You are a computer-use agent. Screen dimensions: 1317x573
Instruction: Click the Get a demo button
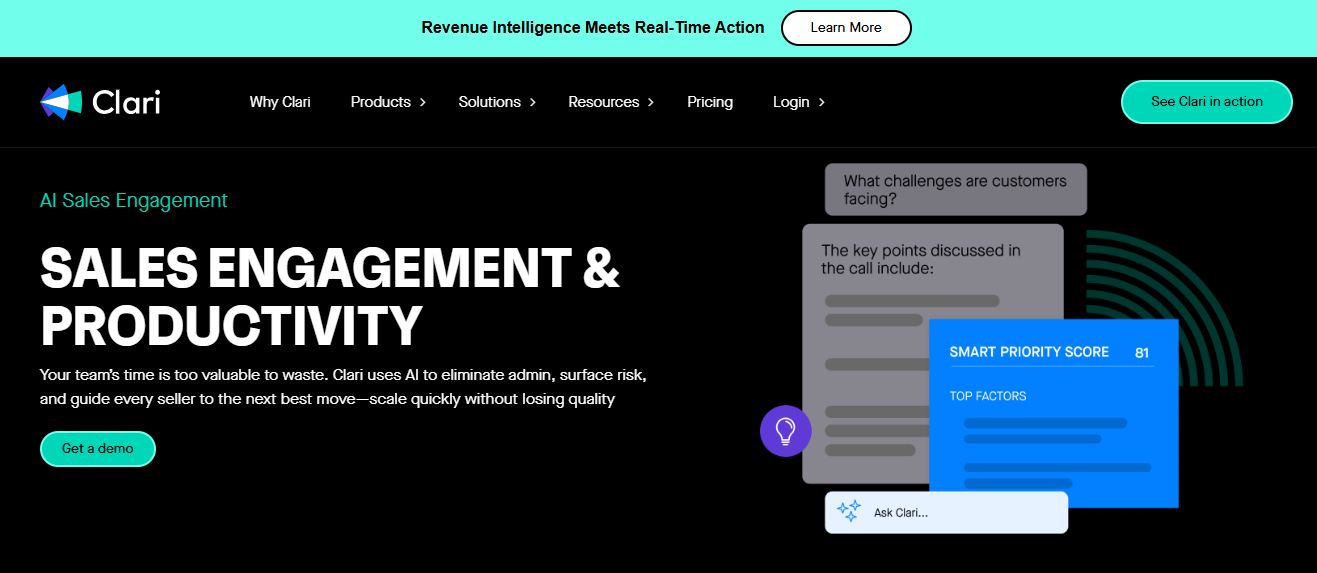pos(98,449)
